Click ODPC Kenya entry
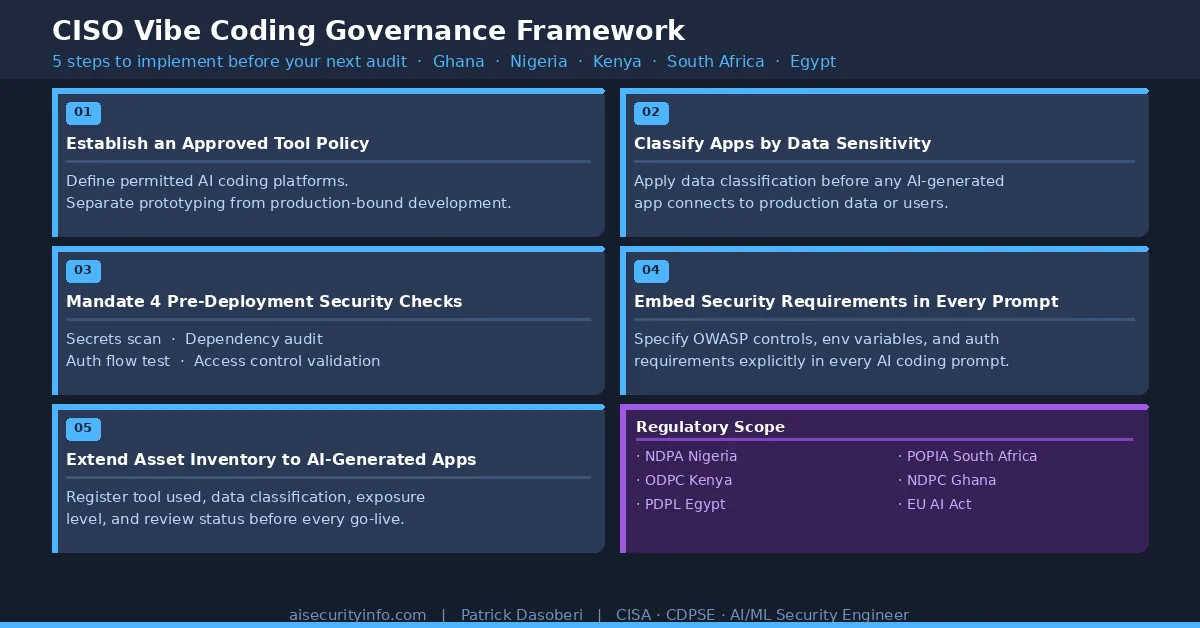 pyautogui.click(x=684, y=480)
